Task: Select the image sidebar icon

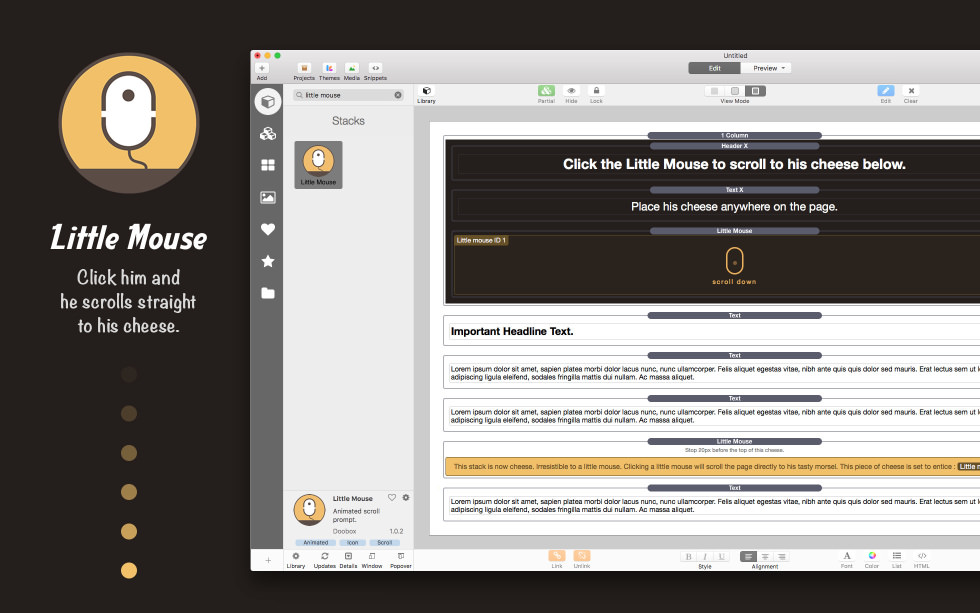Action: (268, 197)
